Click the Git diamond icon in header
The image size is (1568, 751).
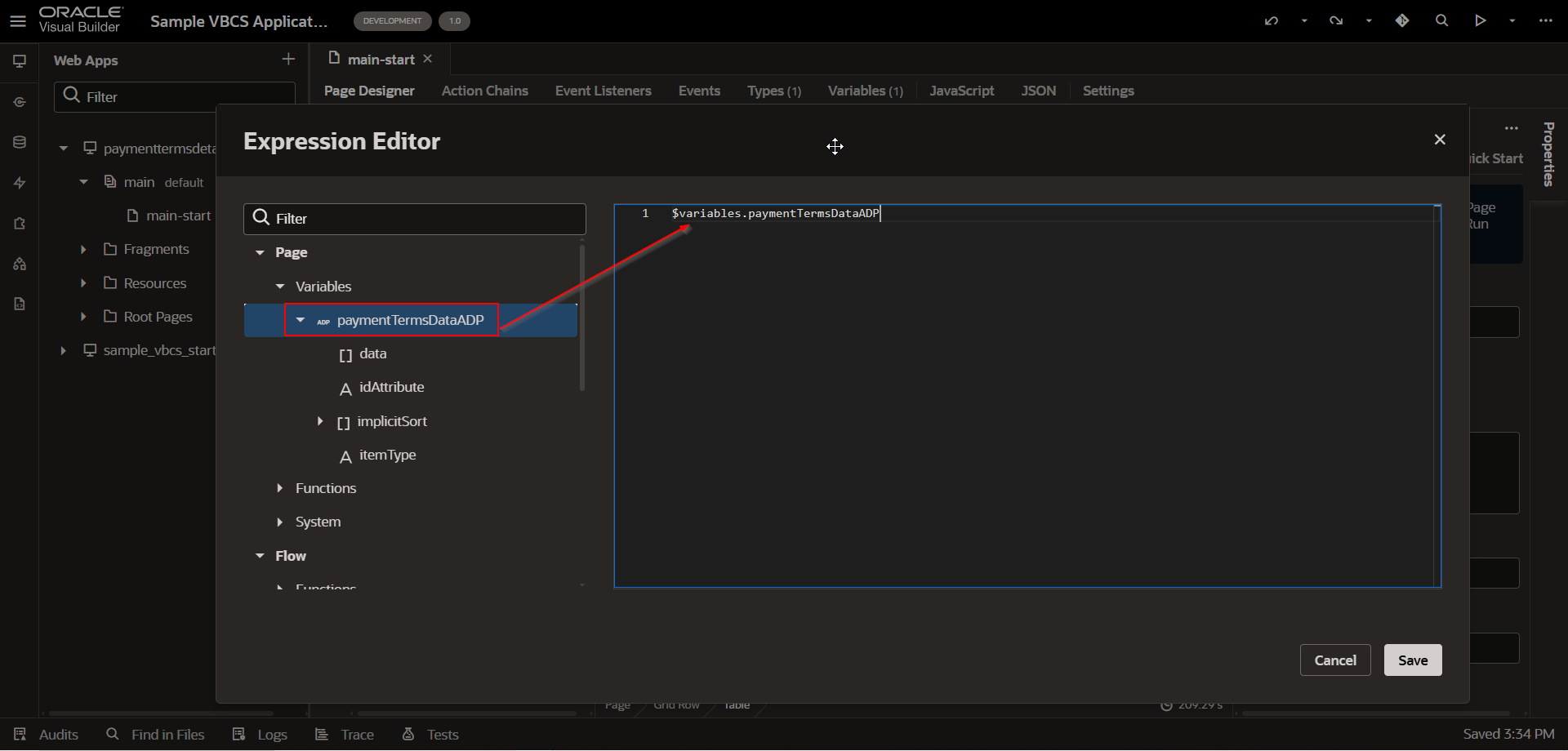click(x=1402, y=20)
